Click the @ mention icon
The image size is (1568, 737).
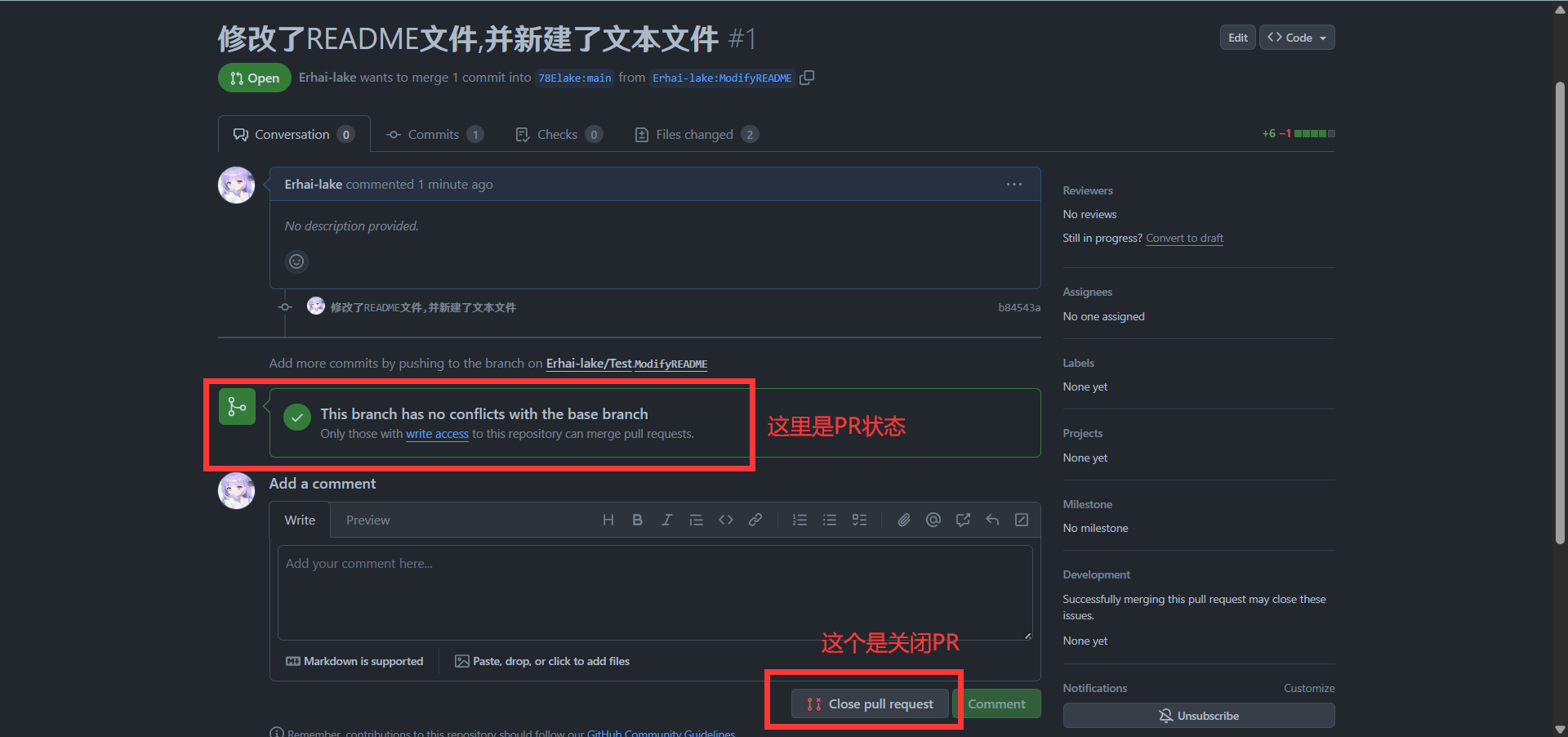tap(933, 520)
